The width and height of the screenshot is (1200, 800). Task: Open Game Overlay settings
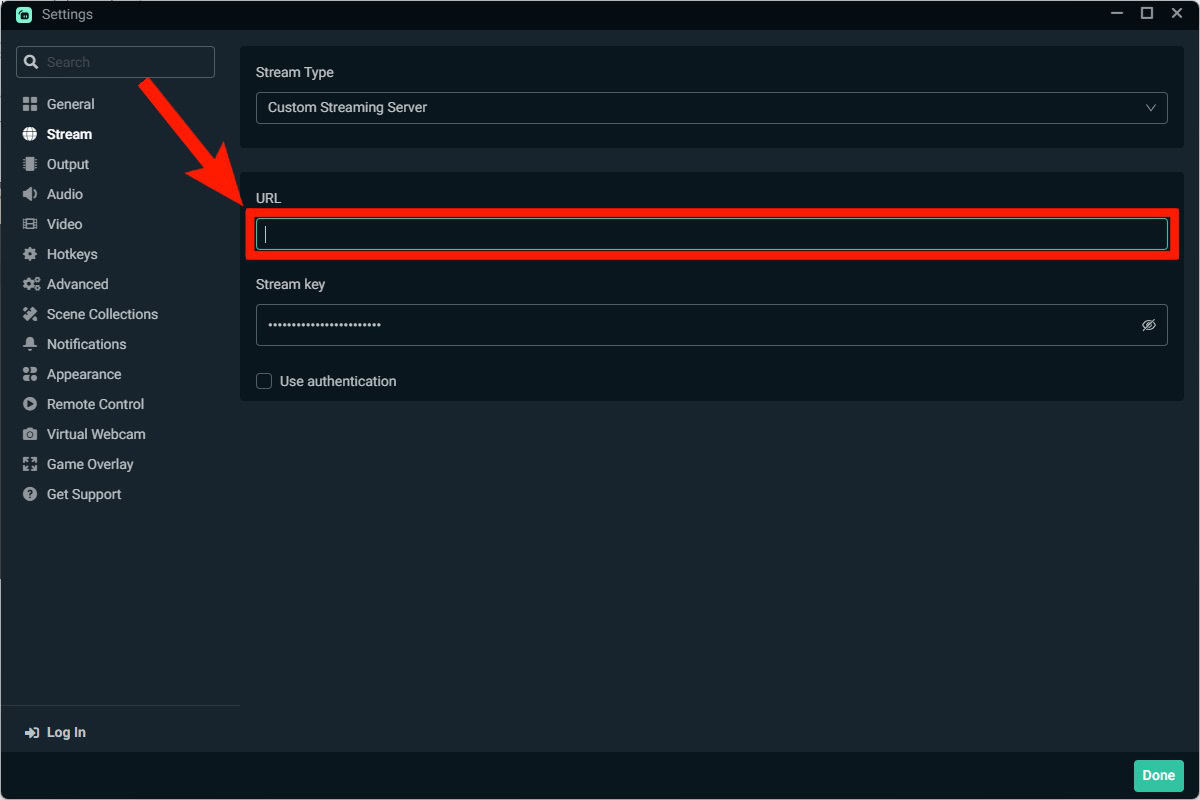(89, 463)
